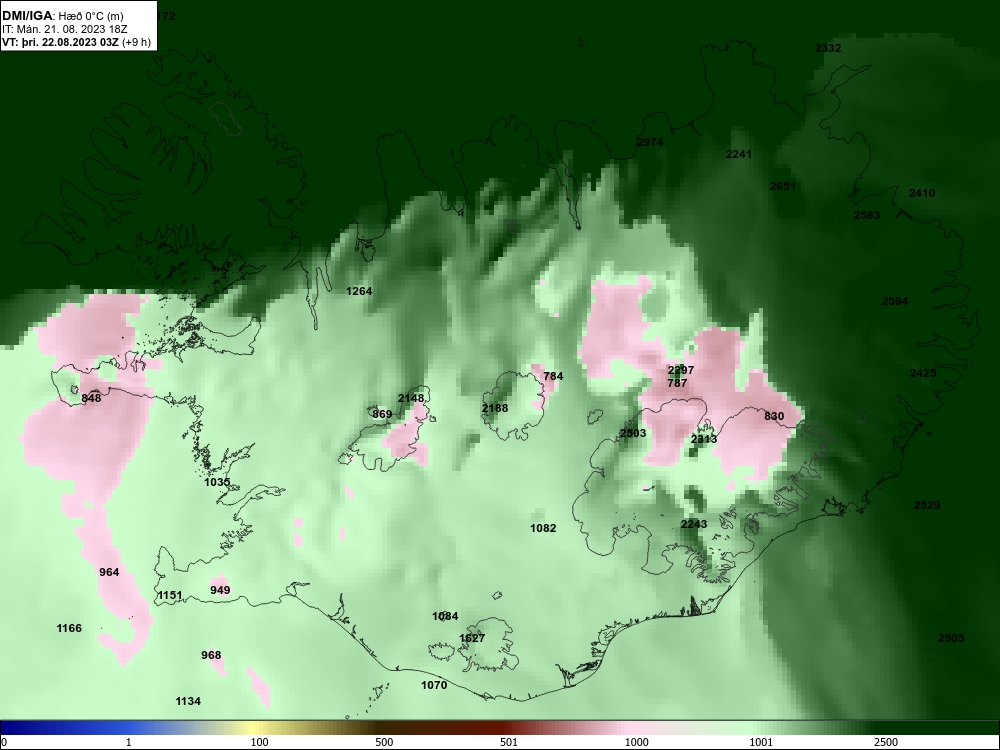Pick the map value 2188
Image resolution: width=1000 pixels, height=750 pixels.
coord(495,408)
